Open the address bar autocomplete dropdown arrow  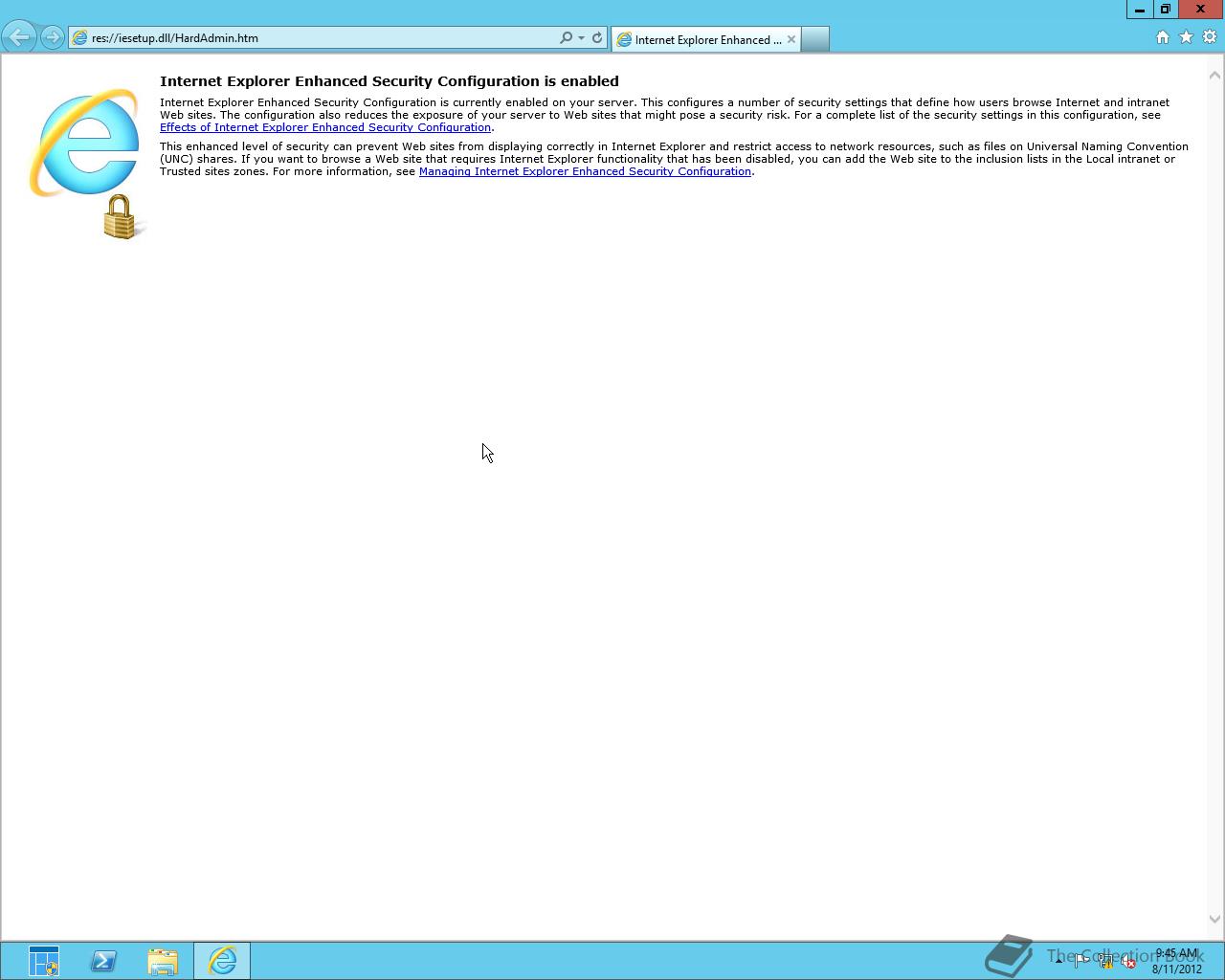point(581,38)
